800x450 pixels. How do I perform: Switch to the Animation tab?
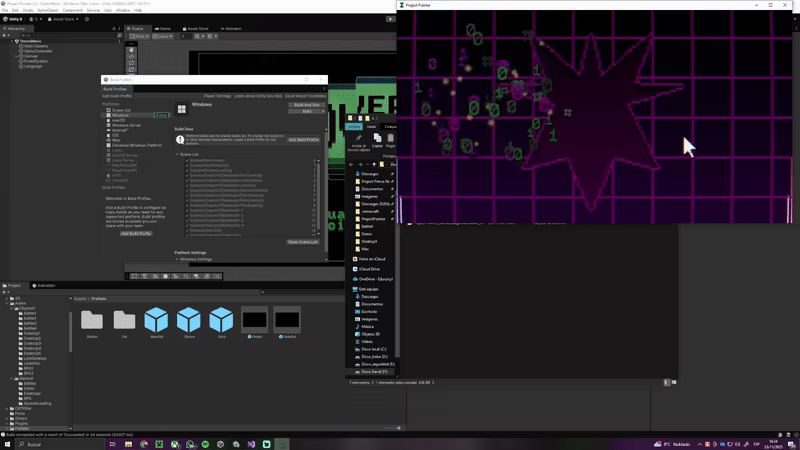pos(44,286)
